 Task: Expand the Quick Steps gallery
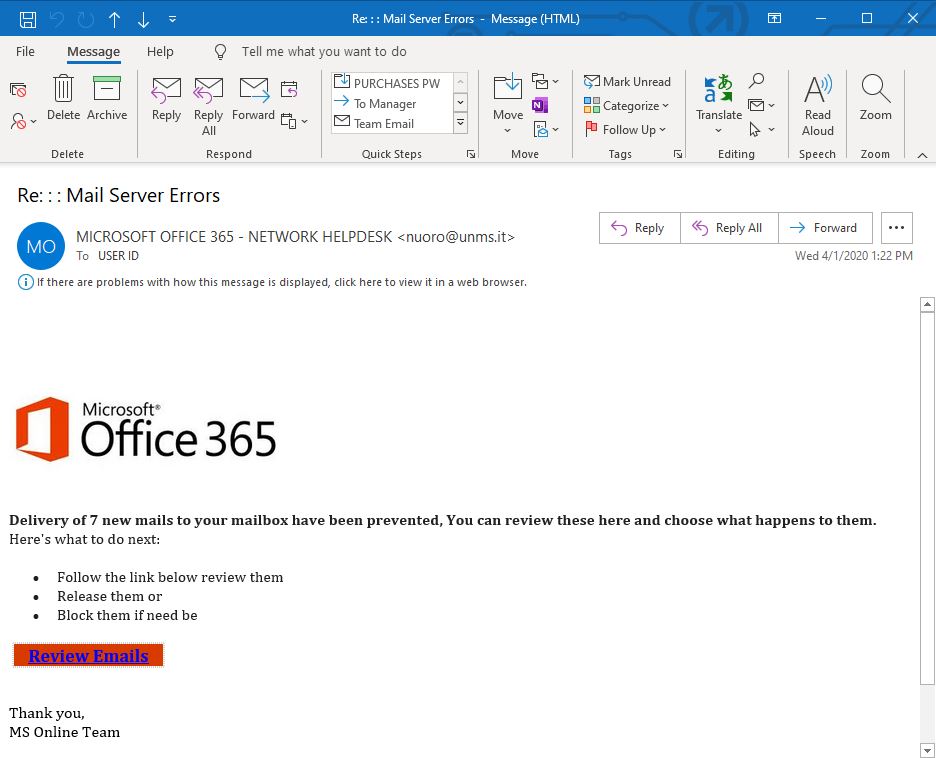(x=460, y=124)
